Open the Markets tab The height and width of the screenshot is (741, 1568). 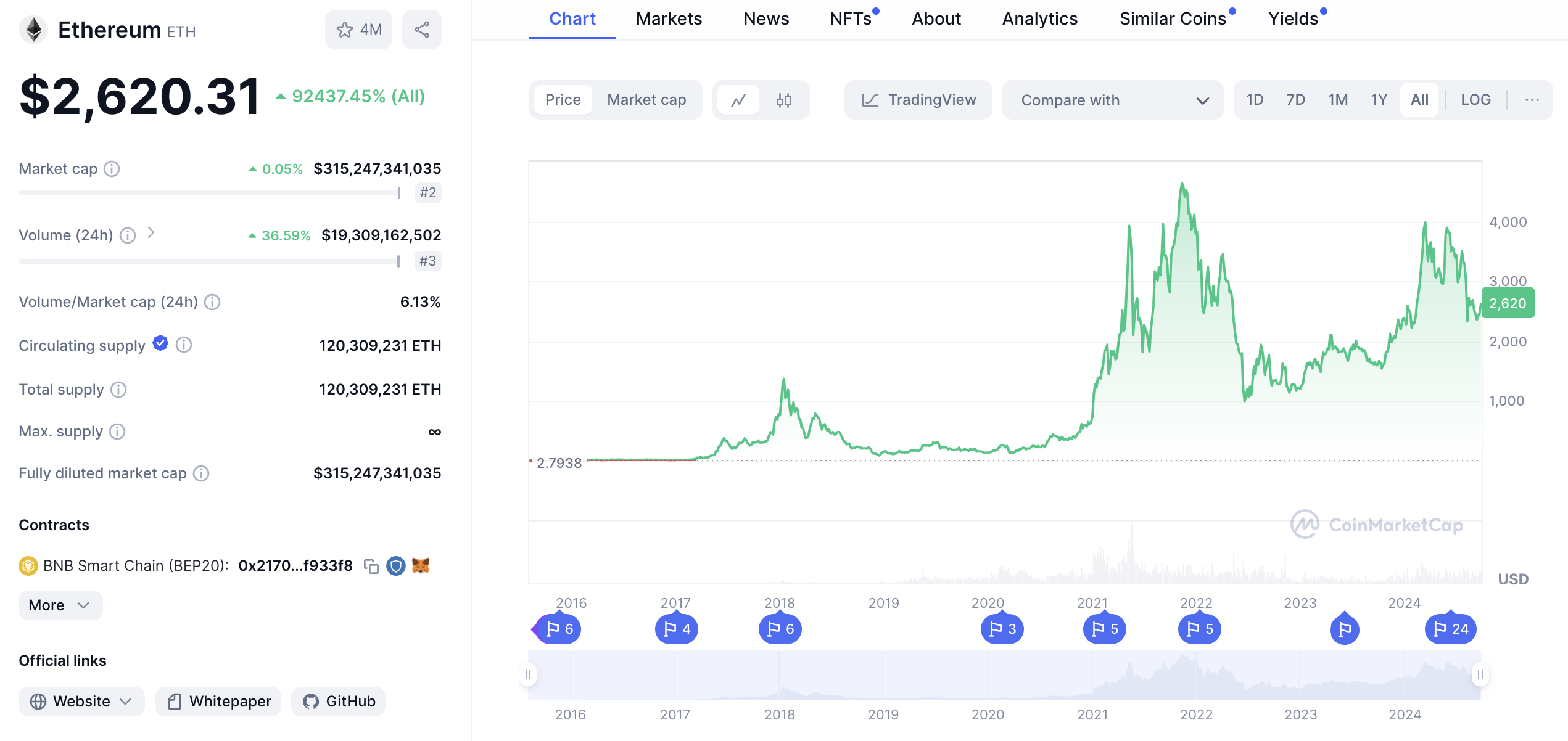pos(669,19)
